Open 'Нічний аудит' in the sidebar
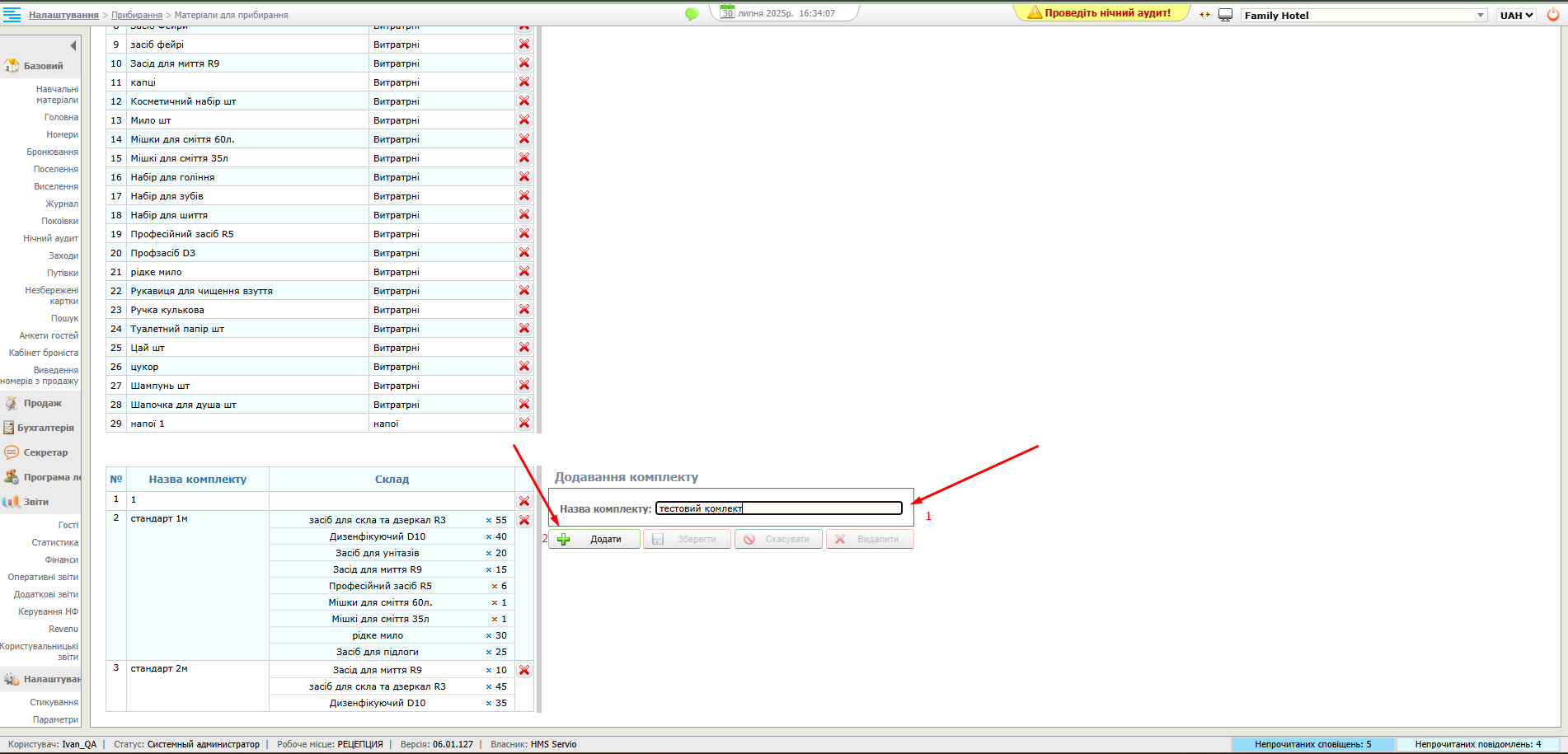1568x754 pixels. pyautogui.click(x=50, y=238)
